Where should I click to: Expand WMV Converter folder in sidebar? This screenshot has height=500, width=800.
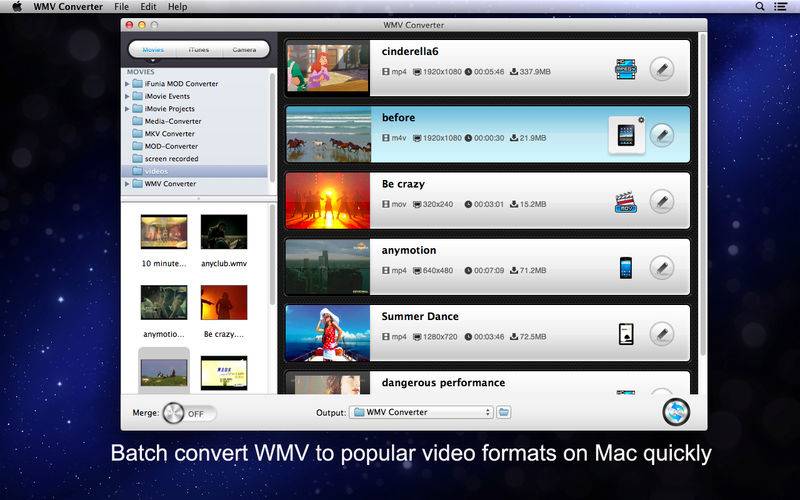point(127,184)
